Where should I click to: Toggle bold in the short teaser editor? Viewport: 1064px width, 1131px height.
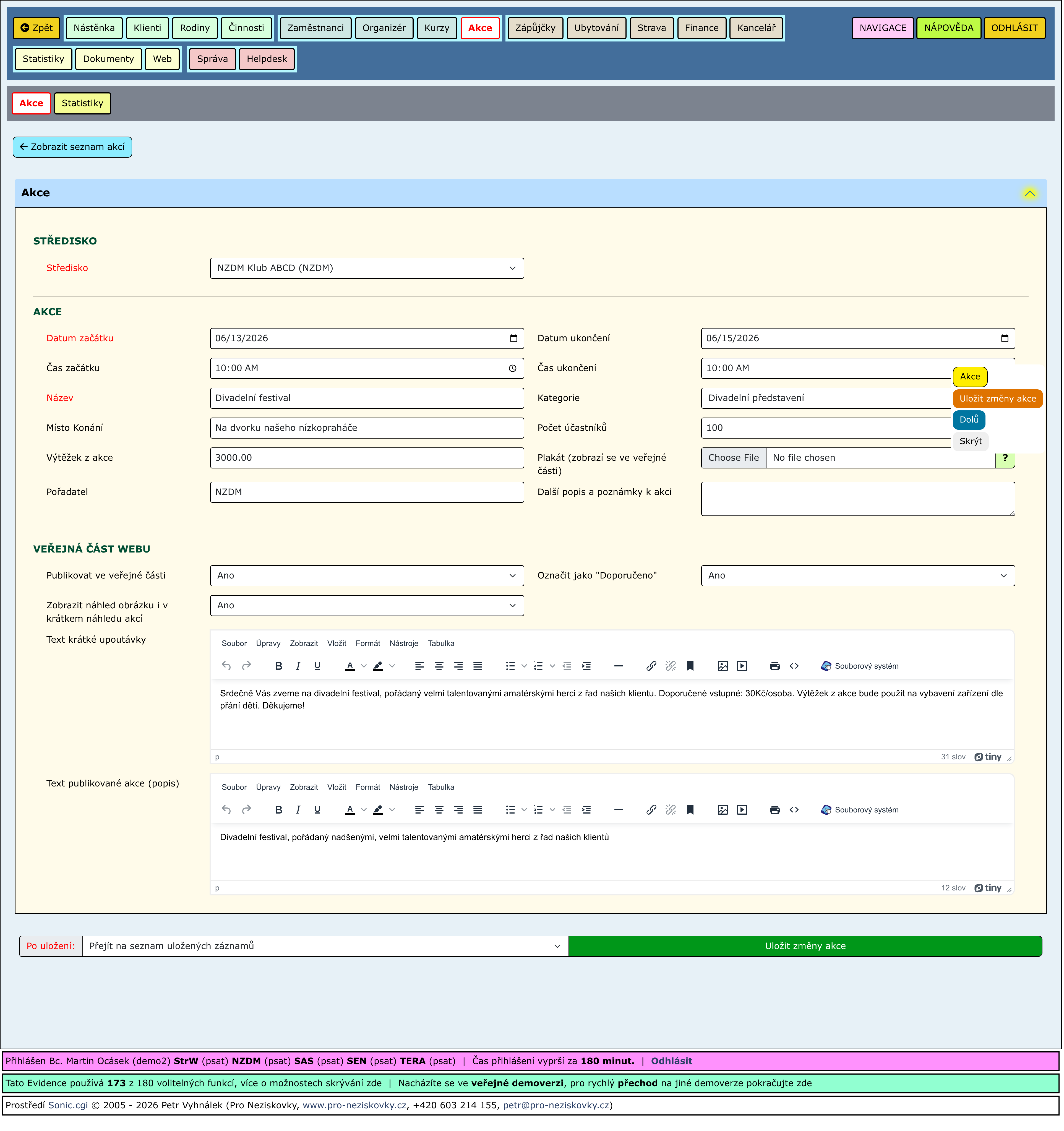tap(279, 667)
